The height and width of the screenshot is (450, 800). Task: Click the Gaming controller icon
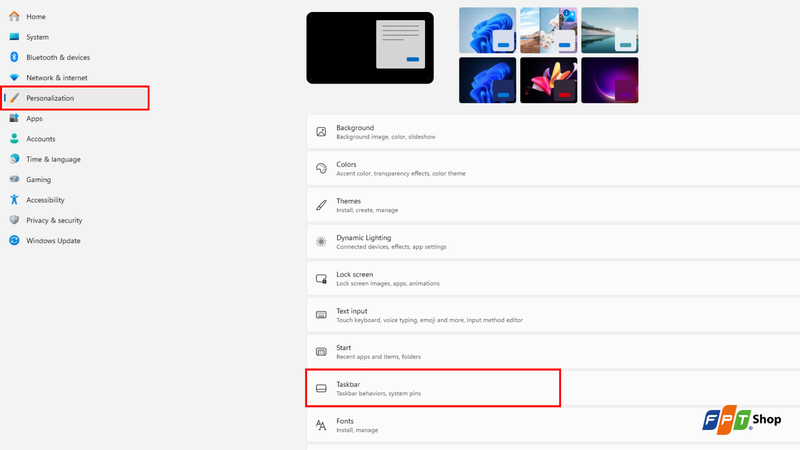tap(14, 180)
